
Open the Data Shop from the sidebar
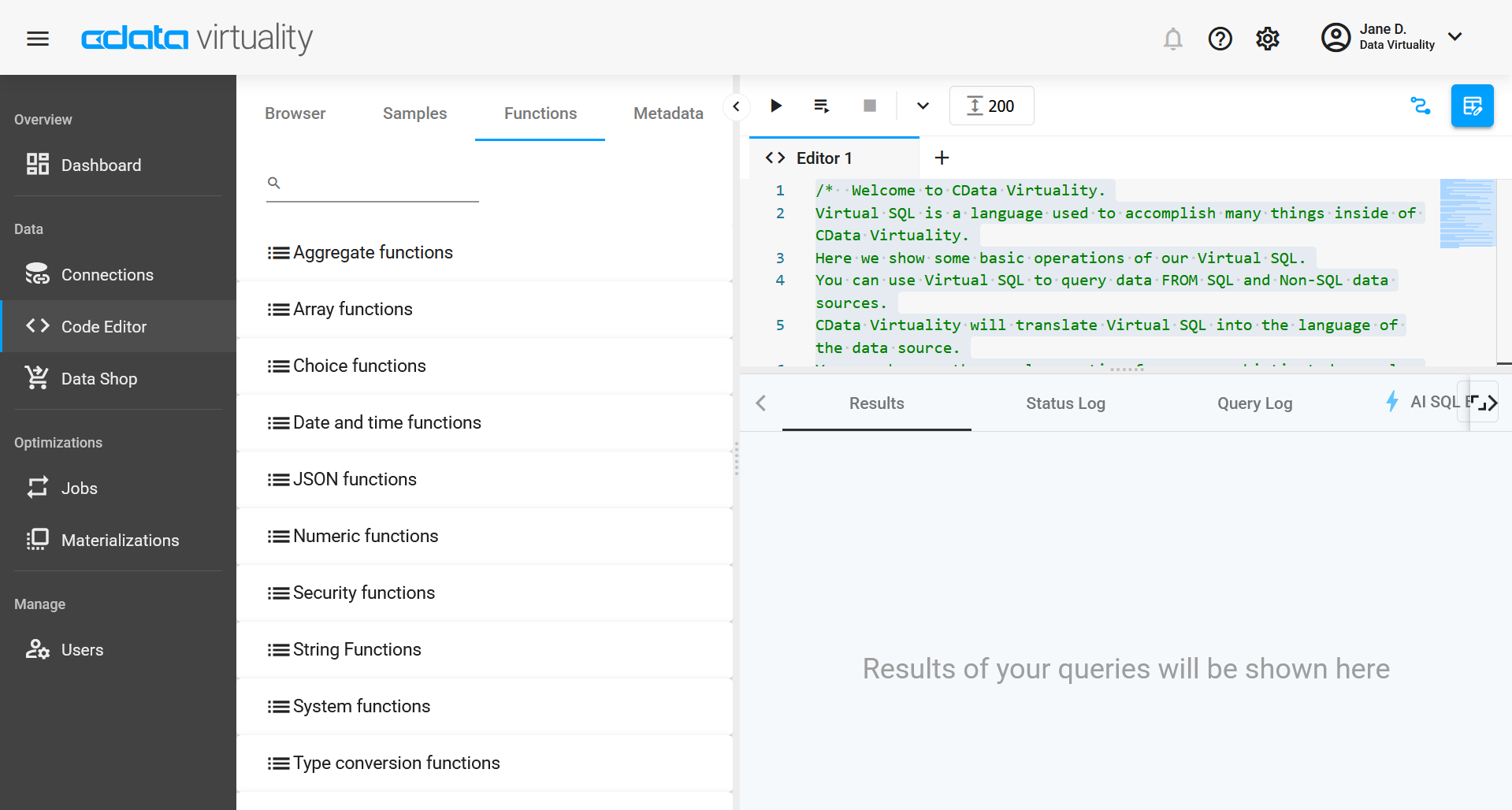pos(99,378)
